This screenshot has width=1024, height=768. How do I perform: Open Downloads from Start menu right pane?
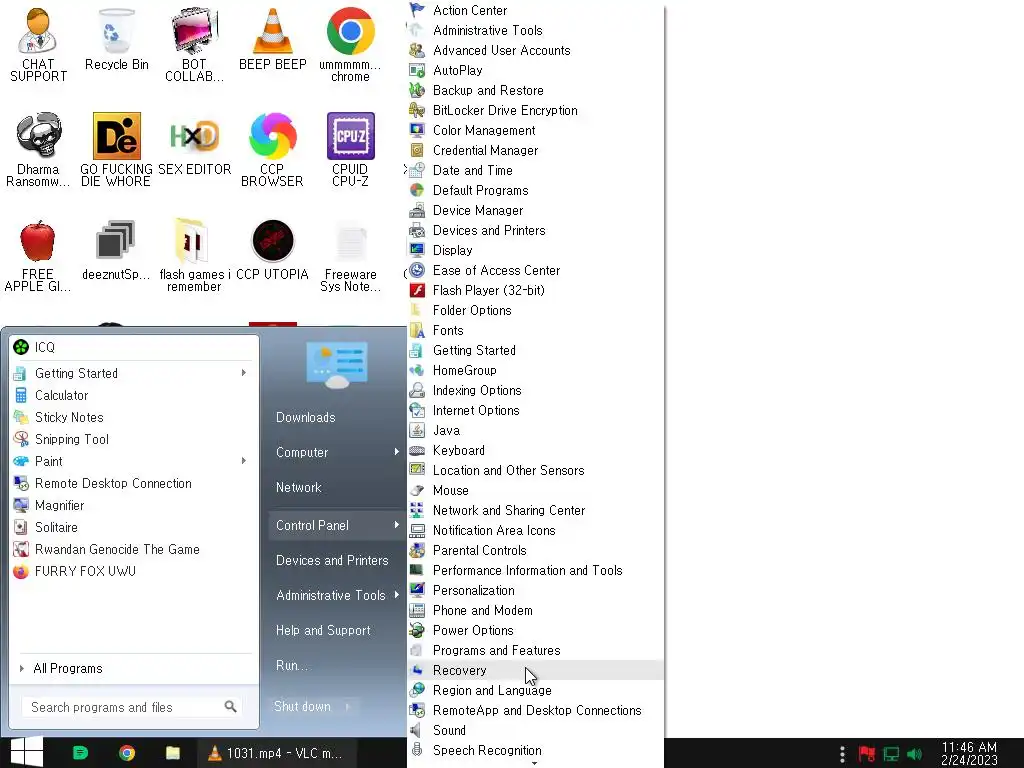tap(306, 417)
